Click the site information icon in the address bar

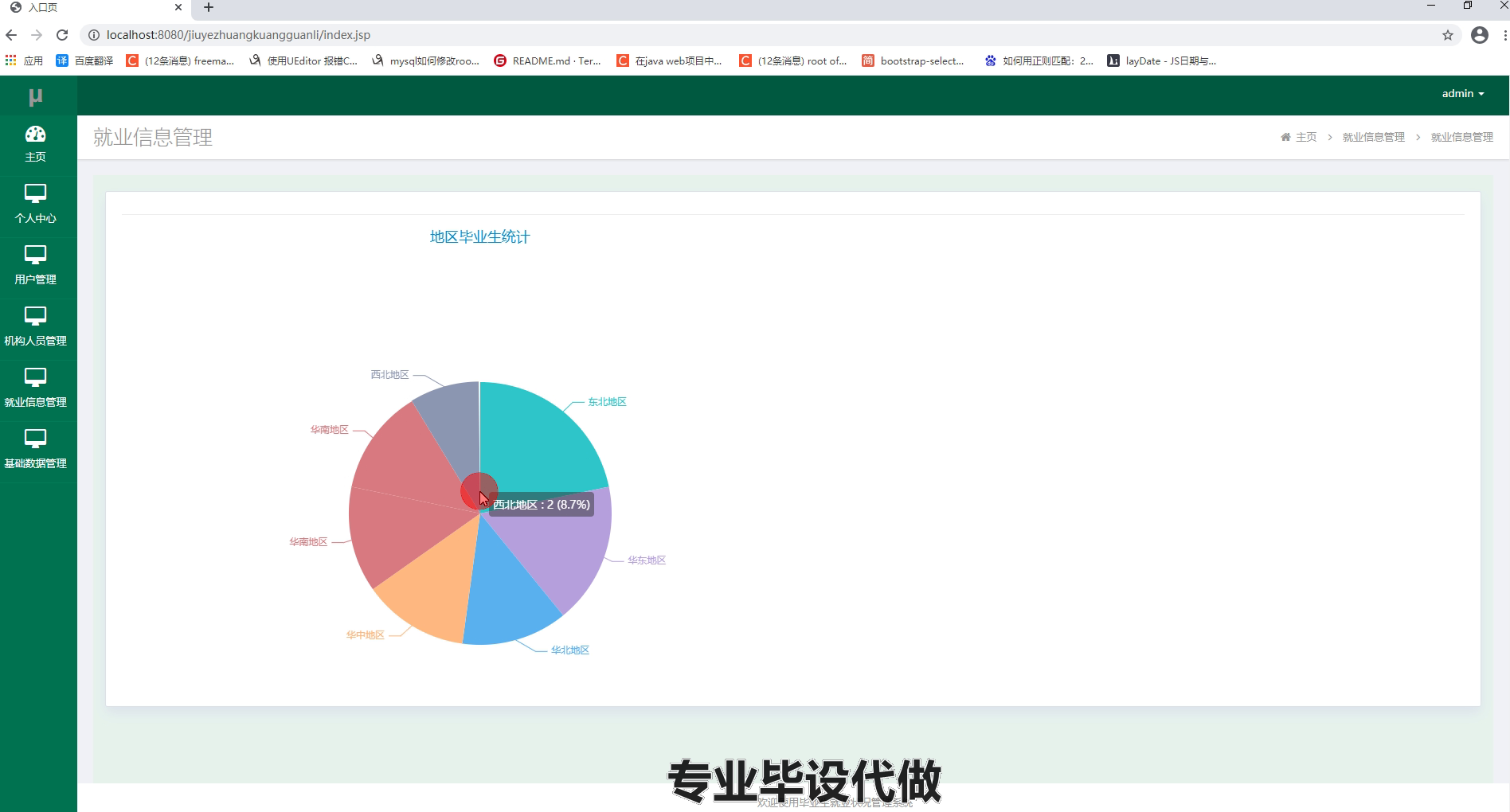93,35
